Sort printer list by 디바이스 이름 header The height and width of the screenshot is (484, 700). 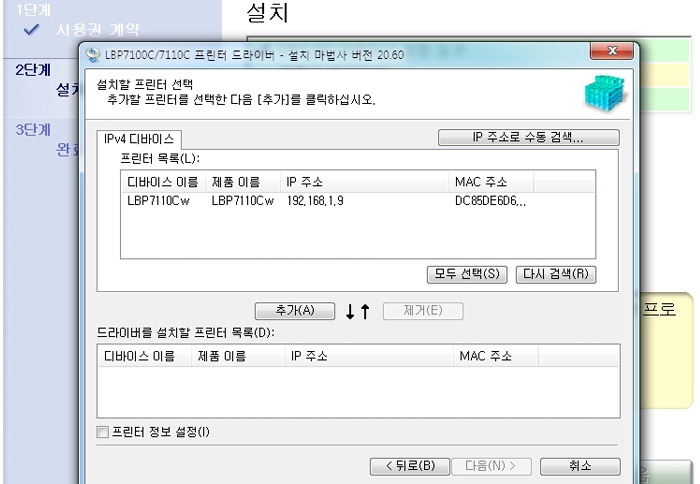[x=162, y=182]
